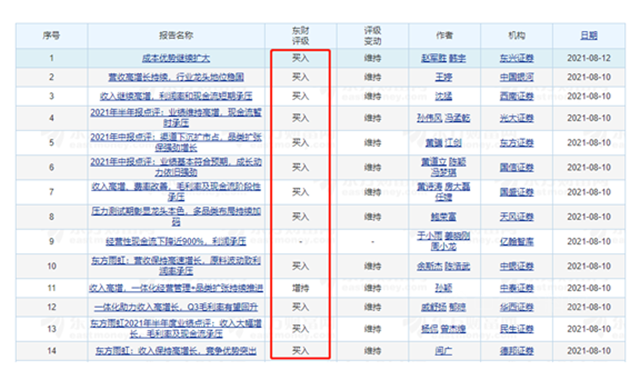Select the 维持 rating change cell in row 14
640x370 pixels.
point(373,351)
